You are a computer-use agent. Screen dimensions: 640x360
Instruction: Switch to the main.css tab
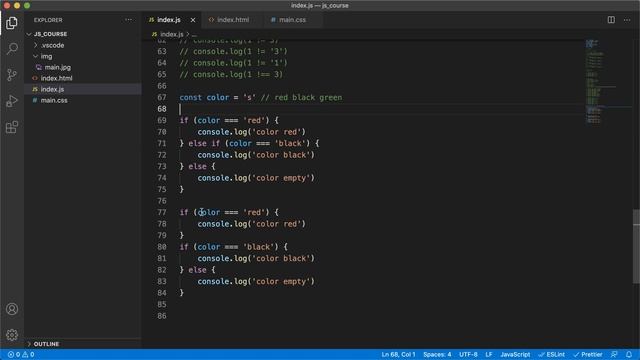pyautogui.click(x=292, y=20)
